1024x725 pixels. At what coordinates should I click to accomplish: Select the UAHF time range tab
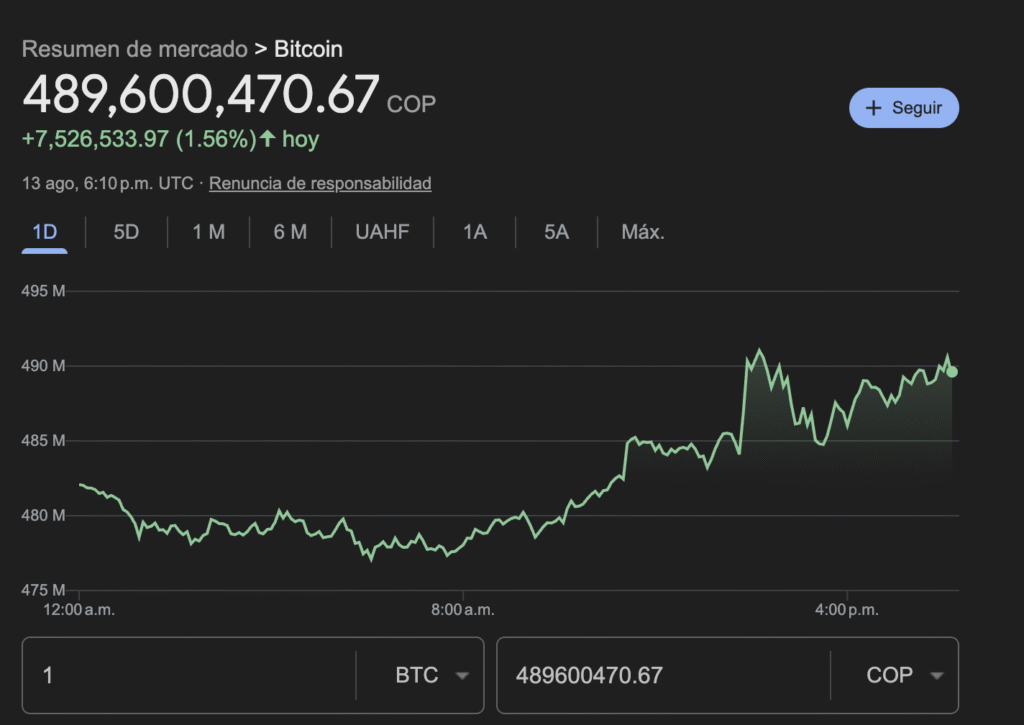click(382, 232)
